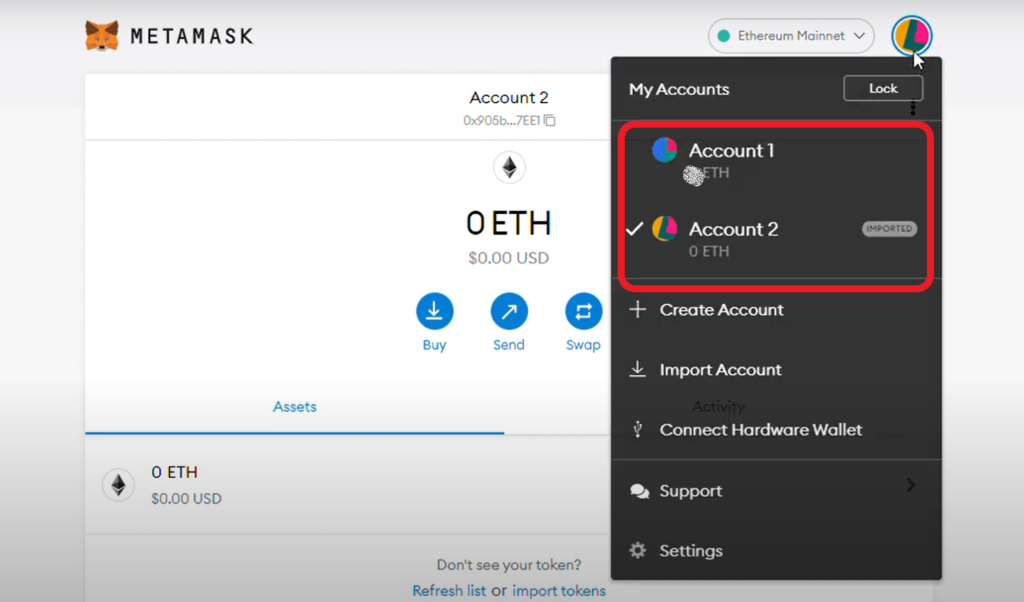Click the Ethereum diamond icon above the balance
The width and height of the screenshot is (1024, 602).
(x=509, y=168)
